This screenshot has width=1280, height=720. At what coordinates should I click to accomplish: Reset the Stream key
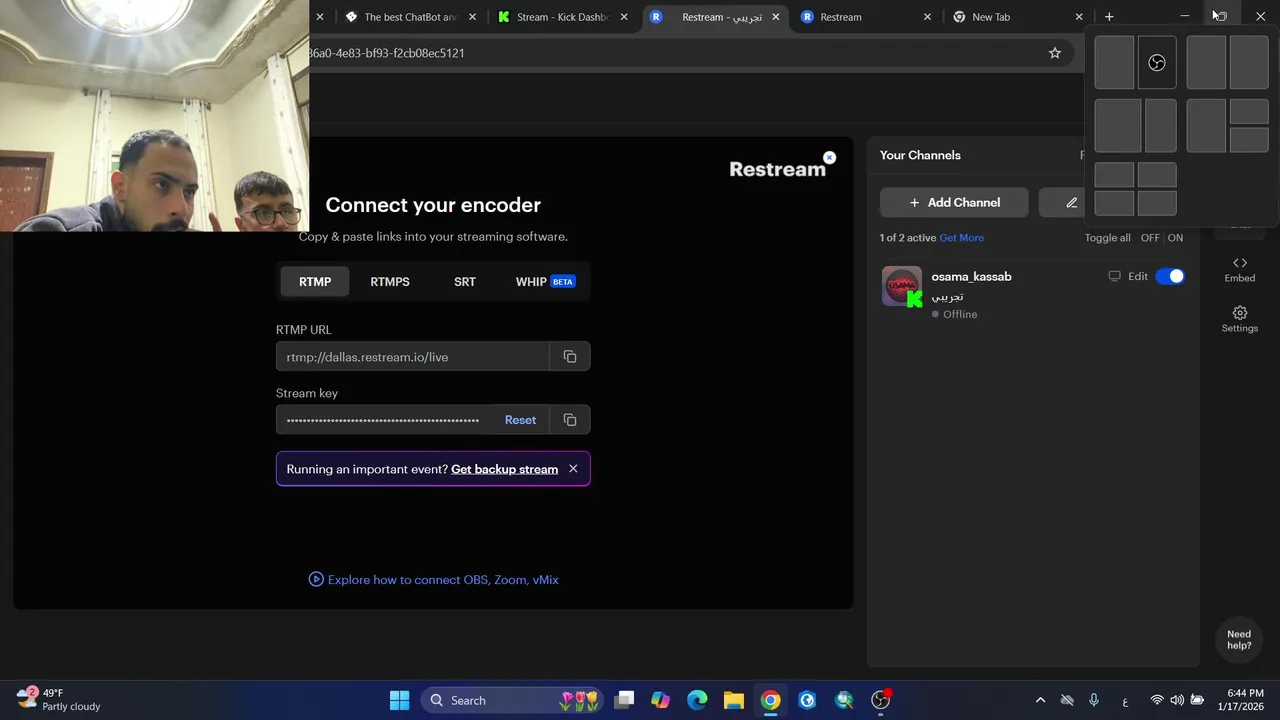[520, 420]
